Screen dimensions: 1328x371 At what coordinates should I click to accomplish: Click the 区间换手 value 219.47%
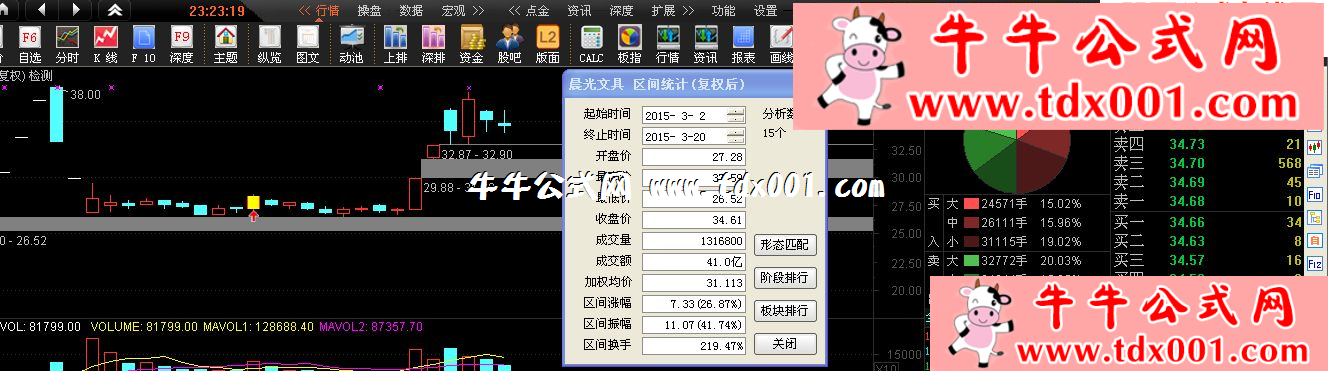[x=693, y=345]
